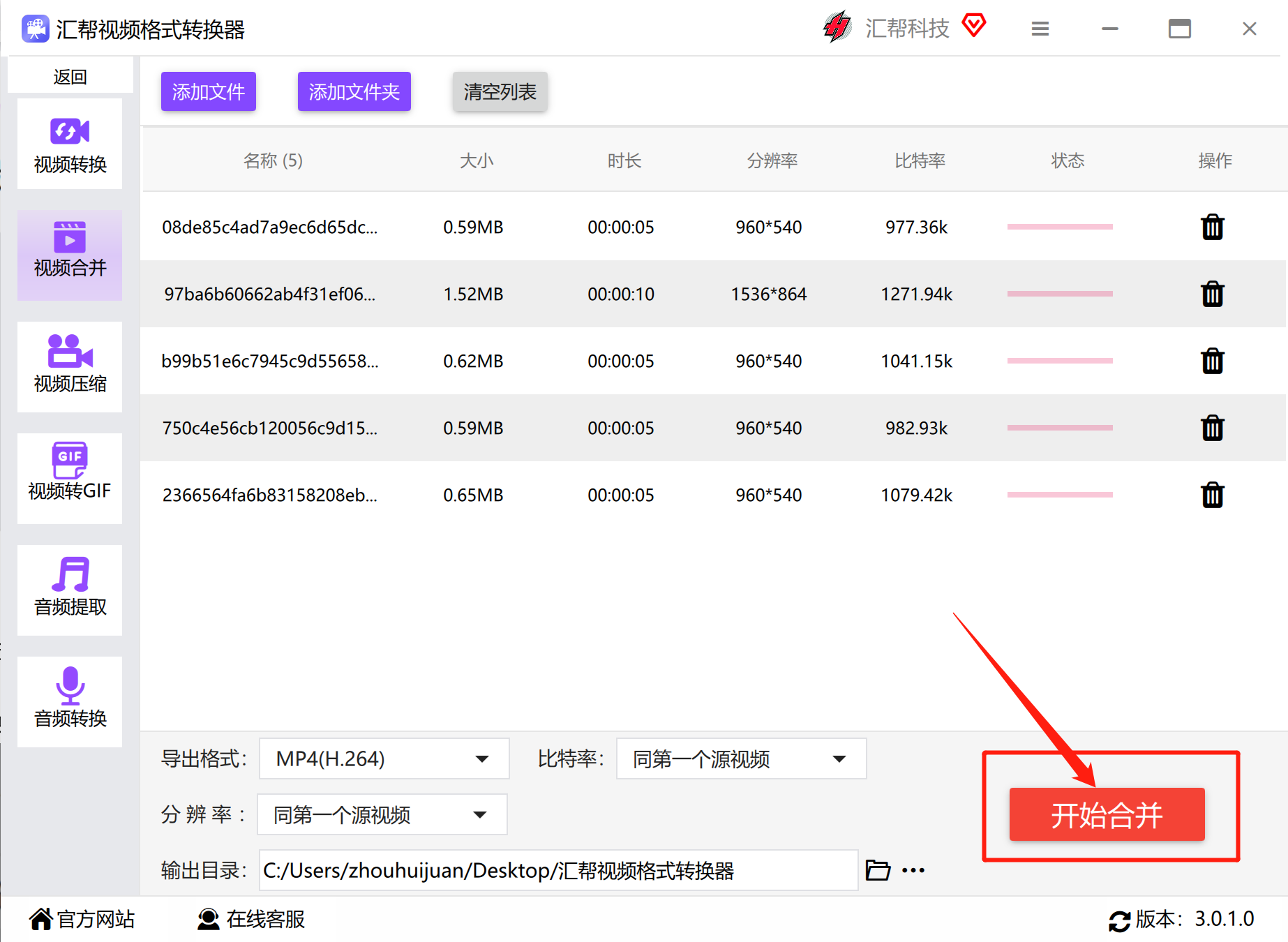Click the 添加文件 button
Image resolution: width=1288 pixels, height=942 pixels.
coord(209,91)
